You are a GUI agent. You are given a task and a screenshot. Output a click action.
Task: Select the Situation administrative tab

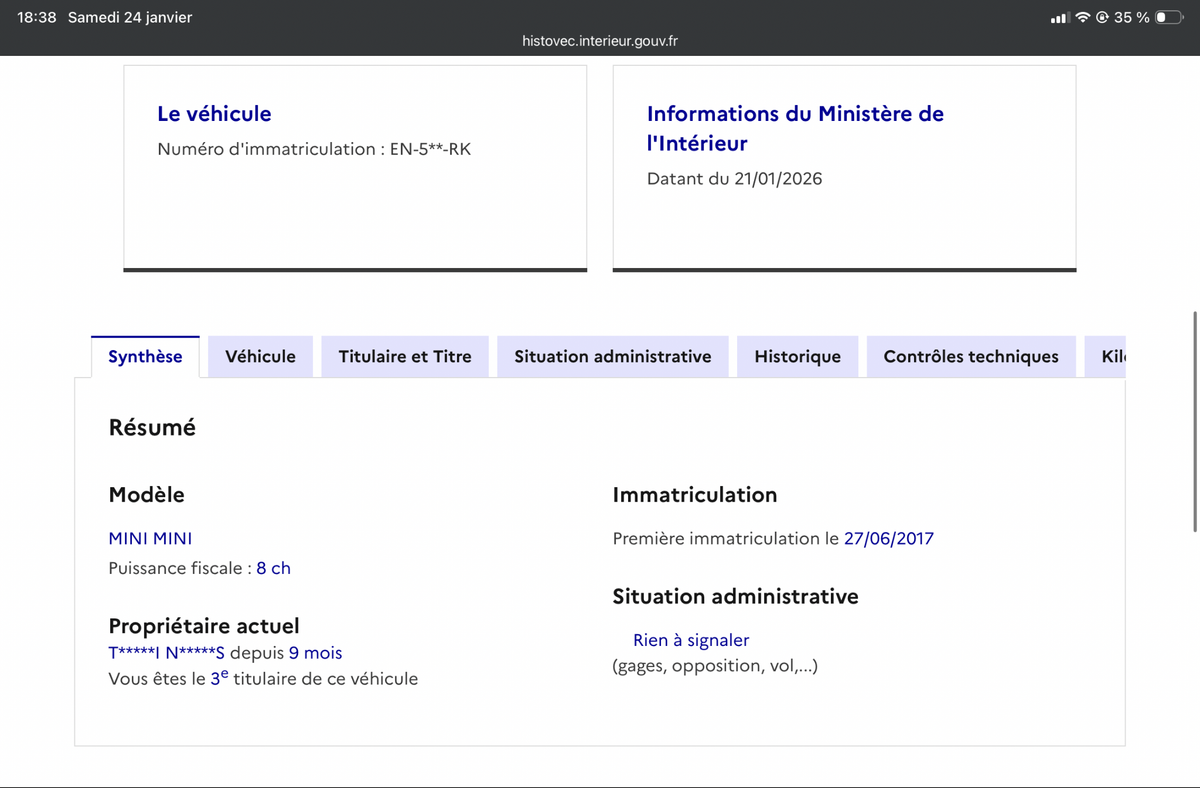click(x=612, y=357)
